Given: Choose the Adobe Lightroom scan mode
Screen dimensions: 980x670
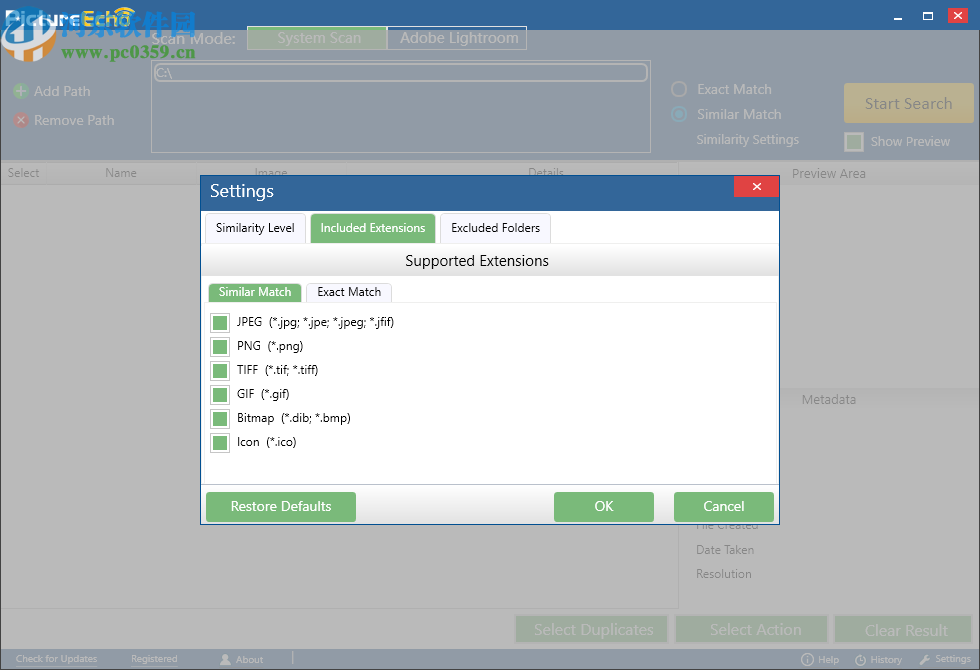Looking at the screenshot, I should [x=458, y=38].
